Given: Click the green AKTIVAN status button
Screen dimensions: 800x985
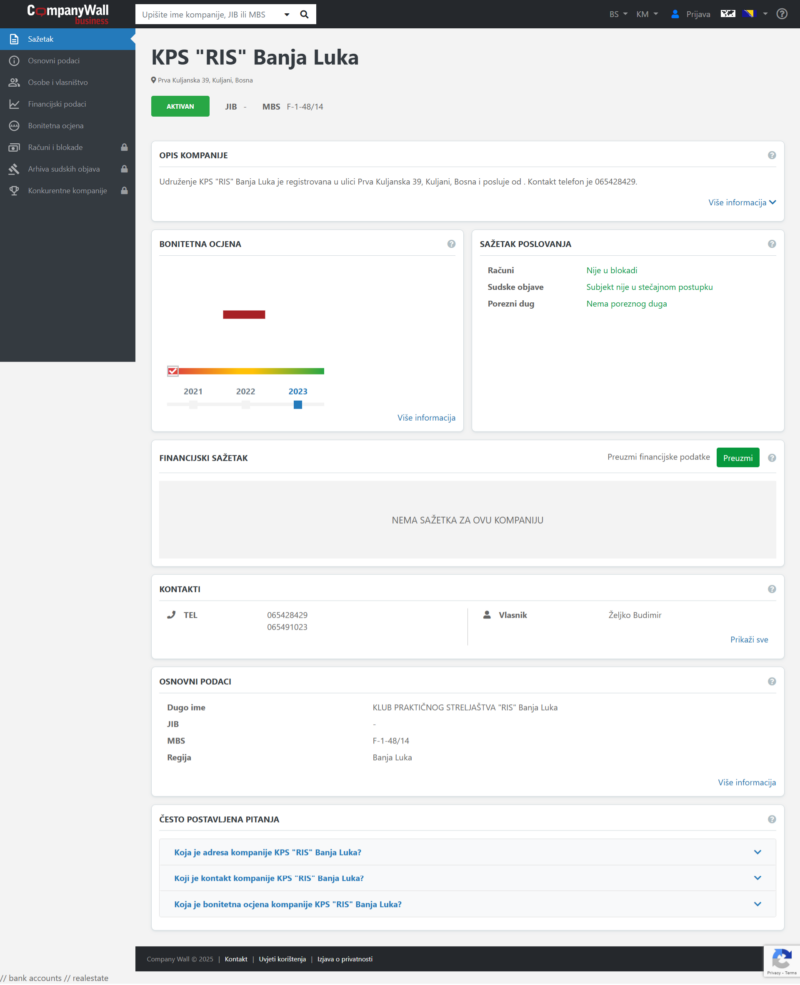Looking at the screenshot, I should [x=180, y=106].
